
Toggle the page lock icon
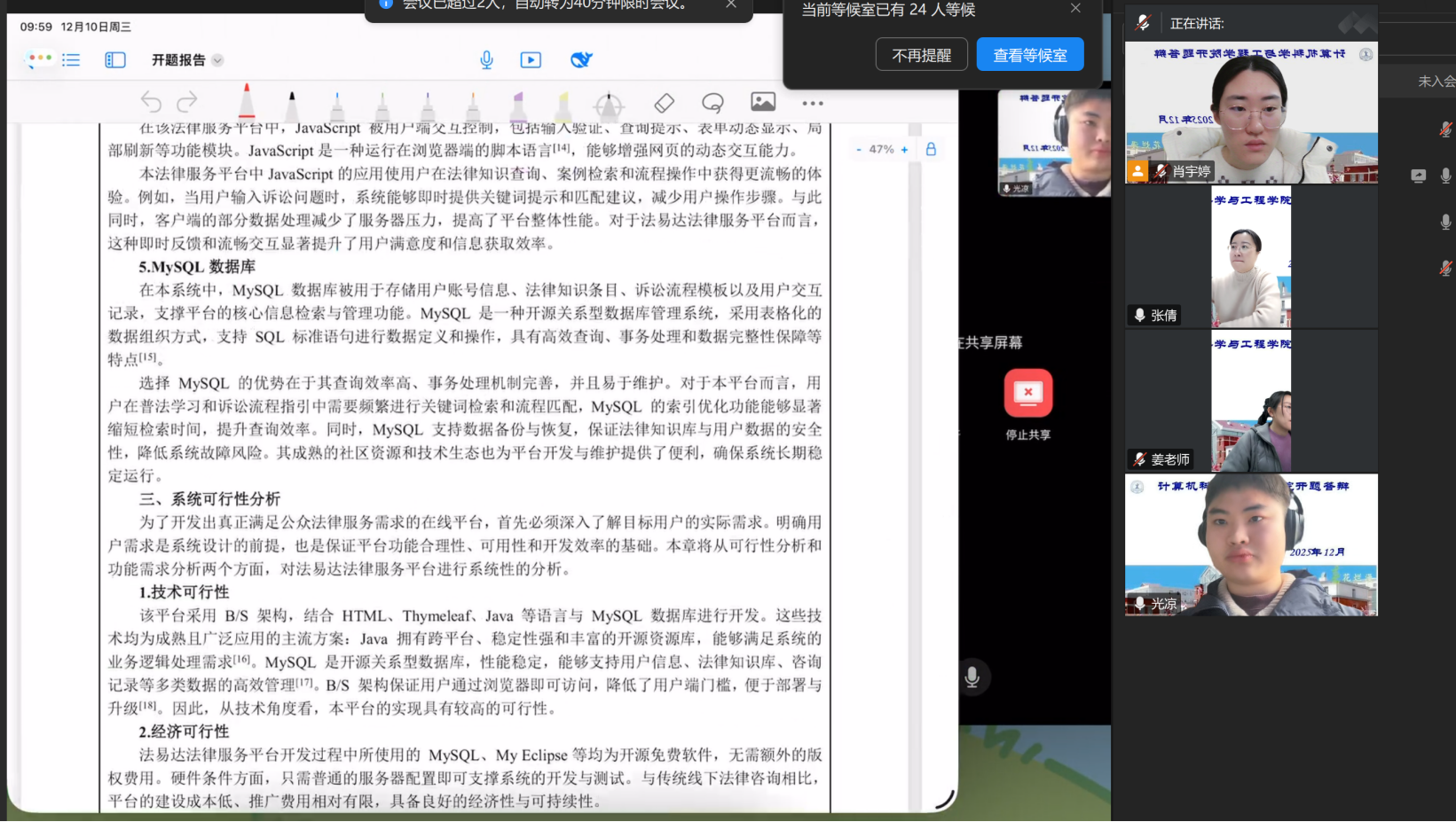pyautogui.click(x=931, y=150)
